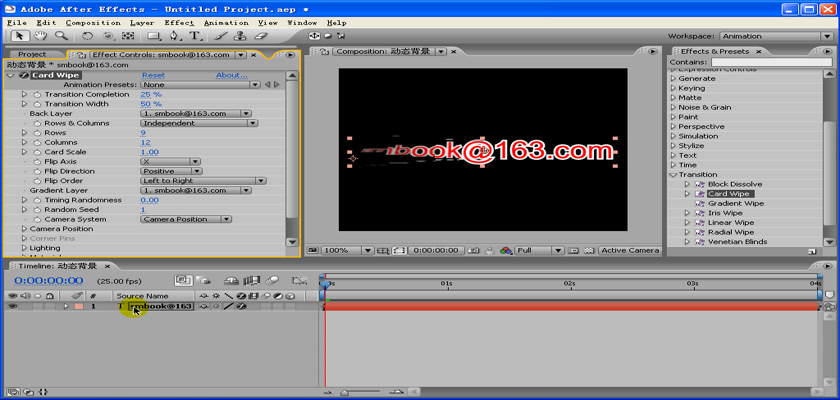The width and height of the screenshot is (840, 400).
Task: Open viewer Full resolution dropdown
Action: [539, 250]
